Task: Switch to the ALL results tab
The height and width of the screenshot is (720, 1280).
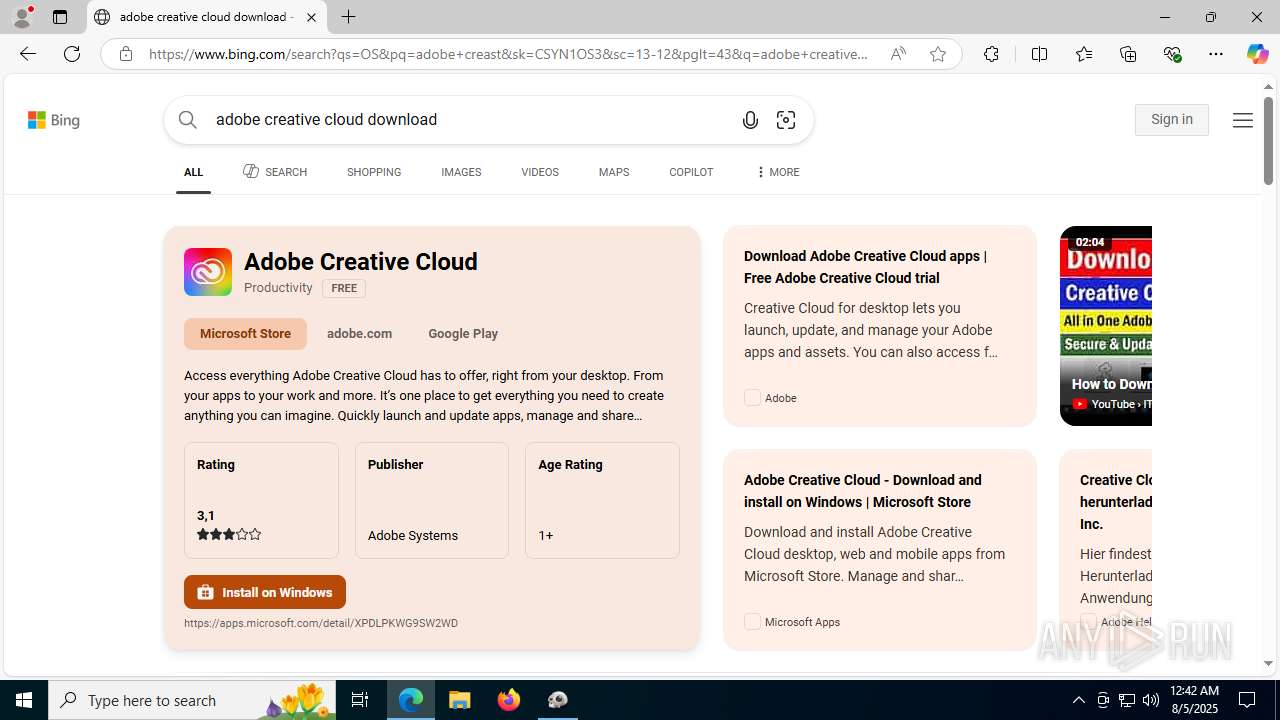Action: [193, 172]
